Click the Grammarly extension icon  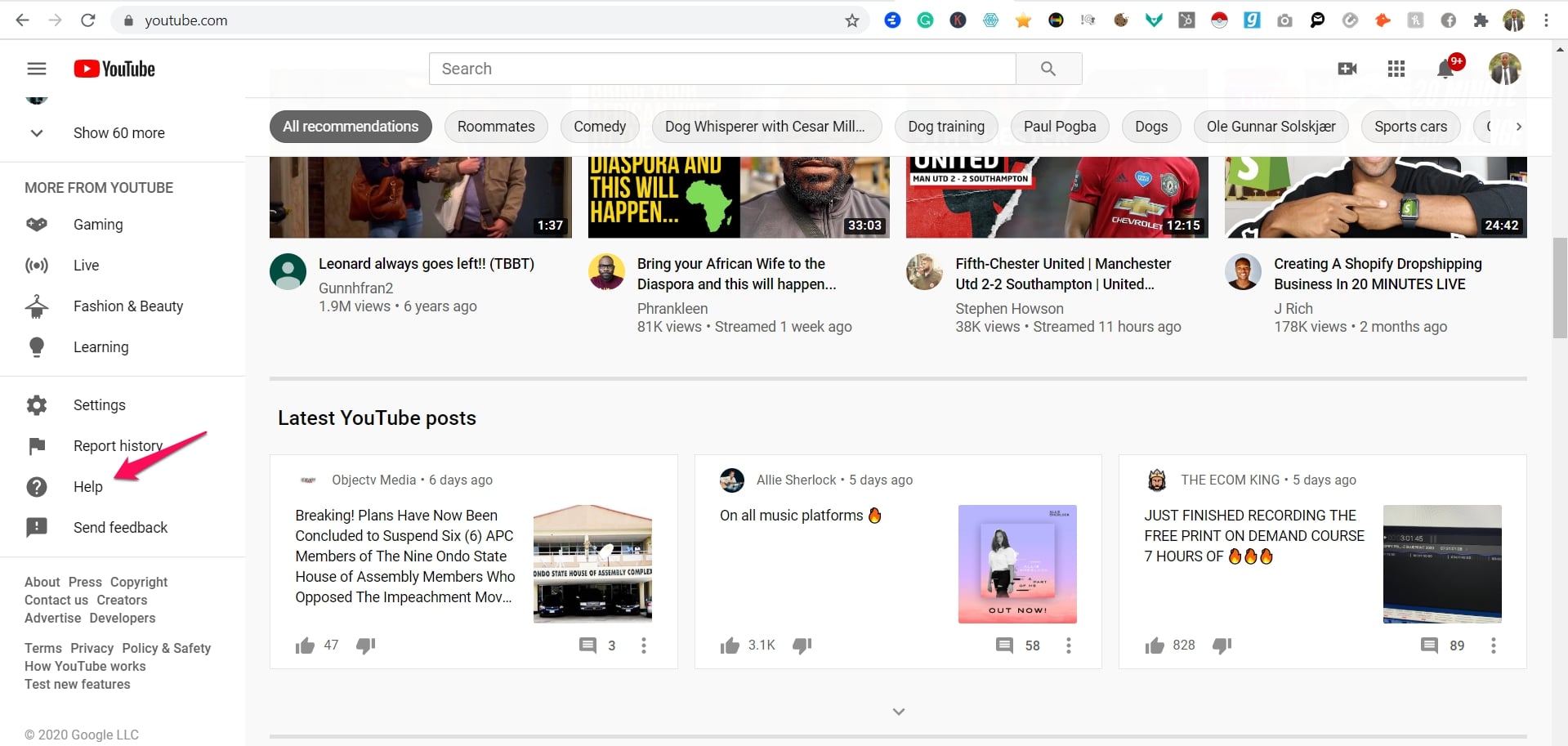(925, 20)
